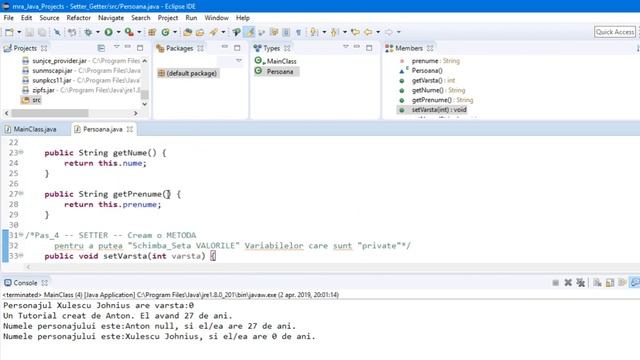This screenshot has width=640, height=360.
Task: Click the Open Type toolbar icon
Action: pos(187,32)
